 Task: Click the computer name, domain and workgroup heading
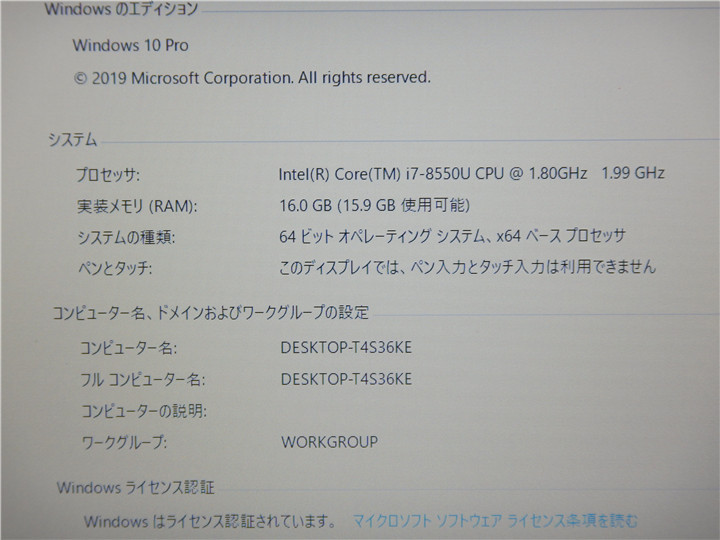coord(211,313)
